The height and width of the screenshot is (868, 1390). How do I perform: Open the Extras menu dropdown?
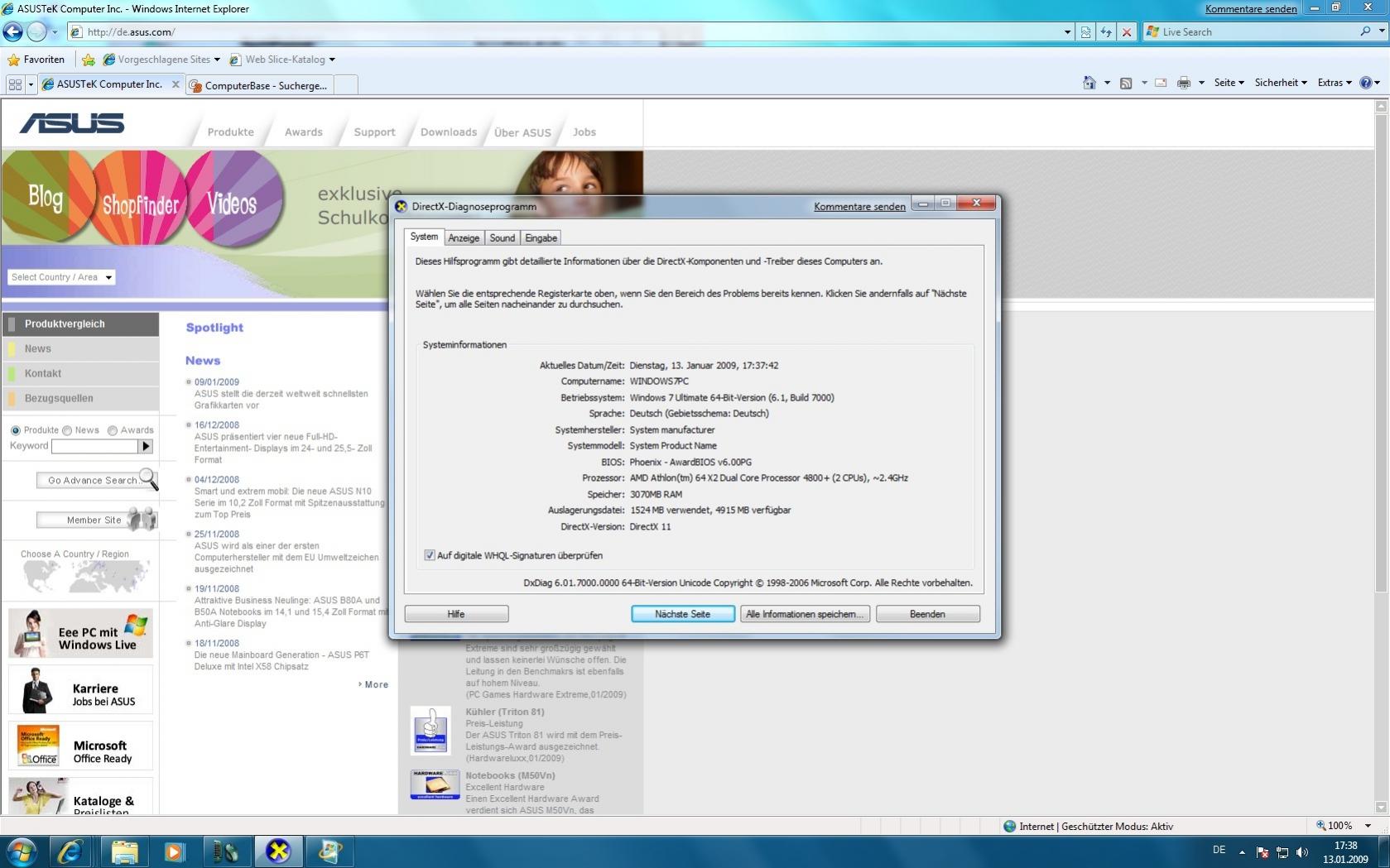[x=1335, y=83]
